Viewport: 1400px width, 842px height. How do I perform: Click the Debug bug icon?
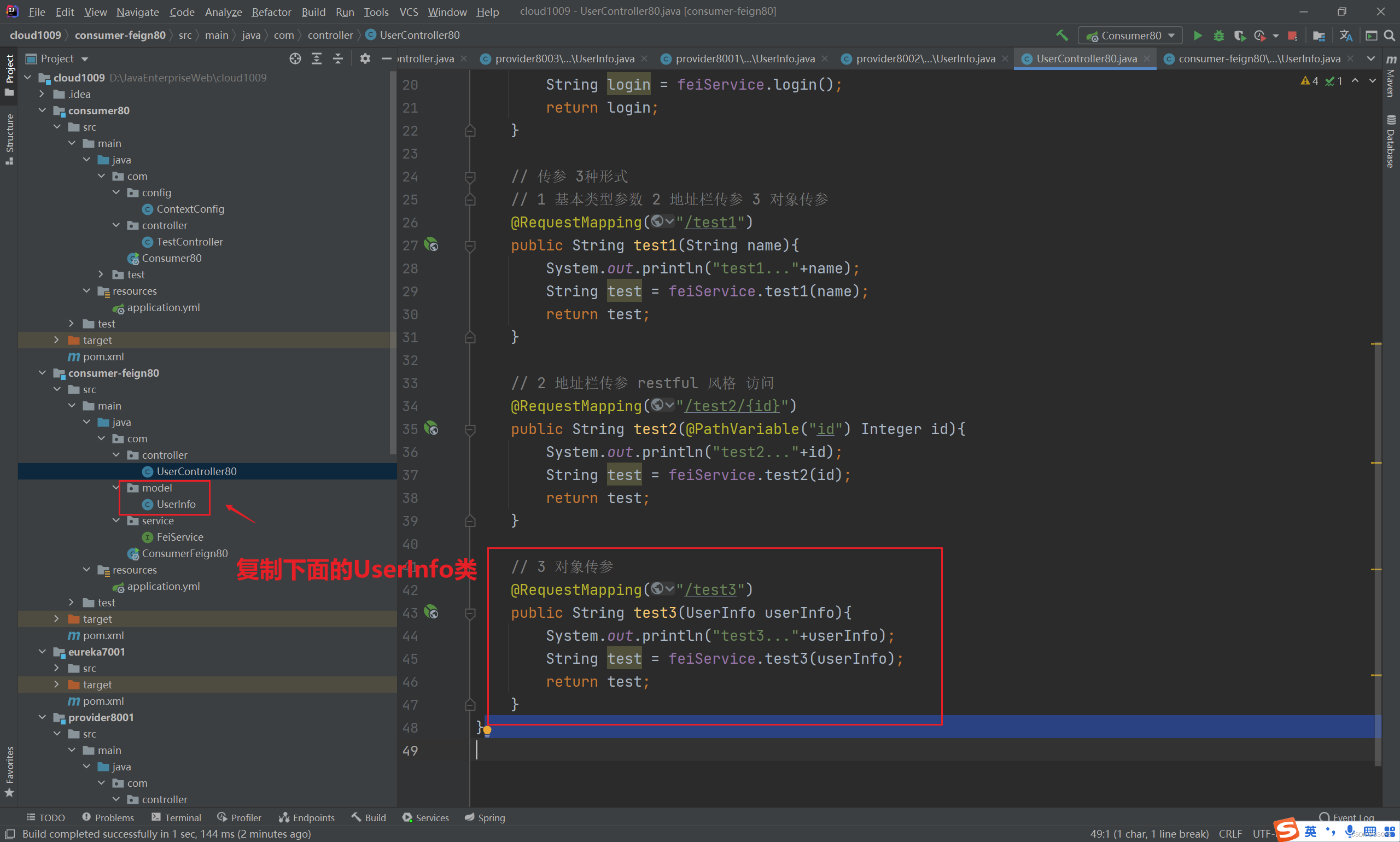tap(1218, 36)
